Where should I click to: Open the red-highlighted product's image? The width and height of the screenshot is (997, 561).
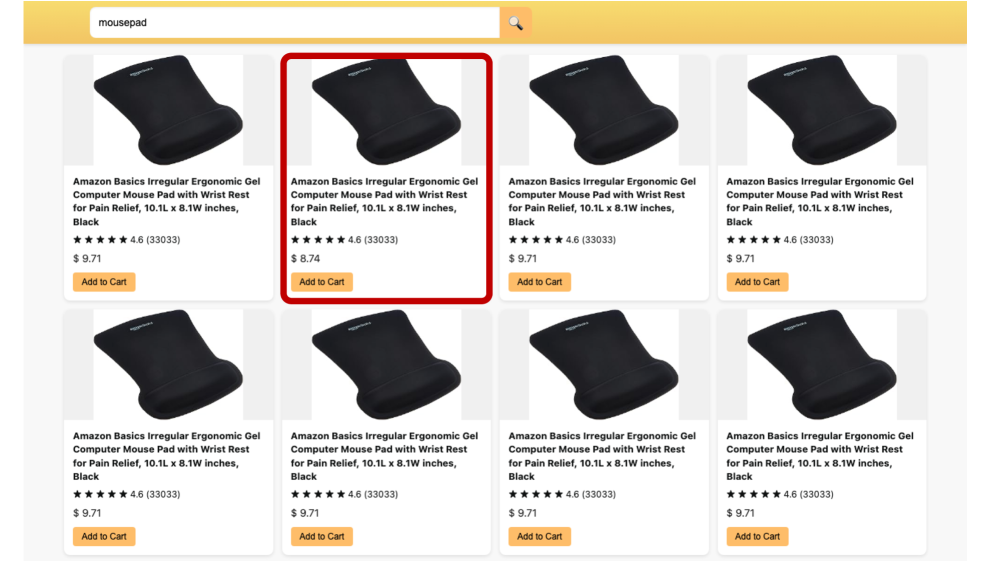(x=386, y=110)
